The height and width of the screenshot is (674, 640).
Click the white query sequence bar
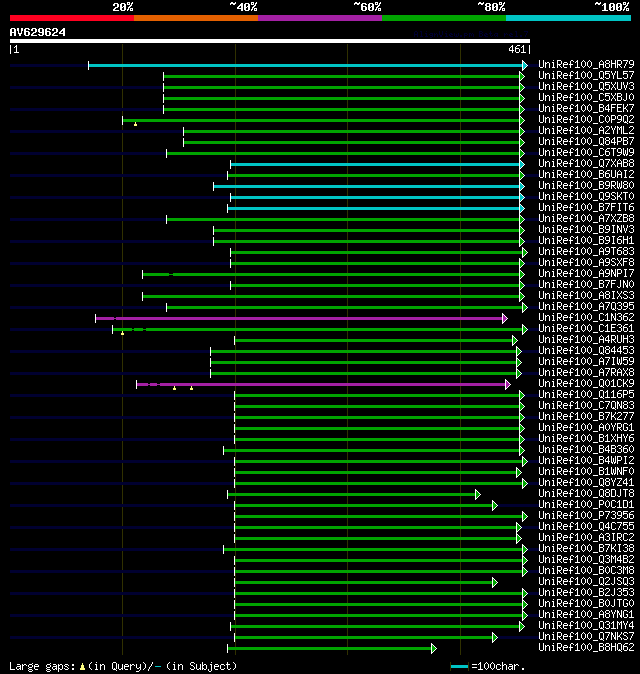point(270,41)
